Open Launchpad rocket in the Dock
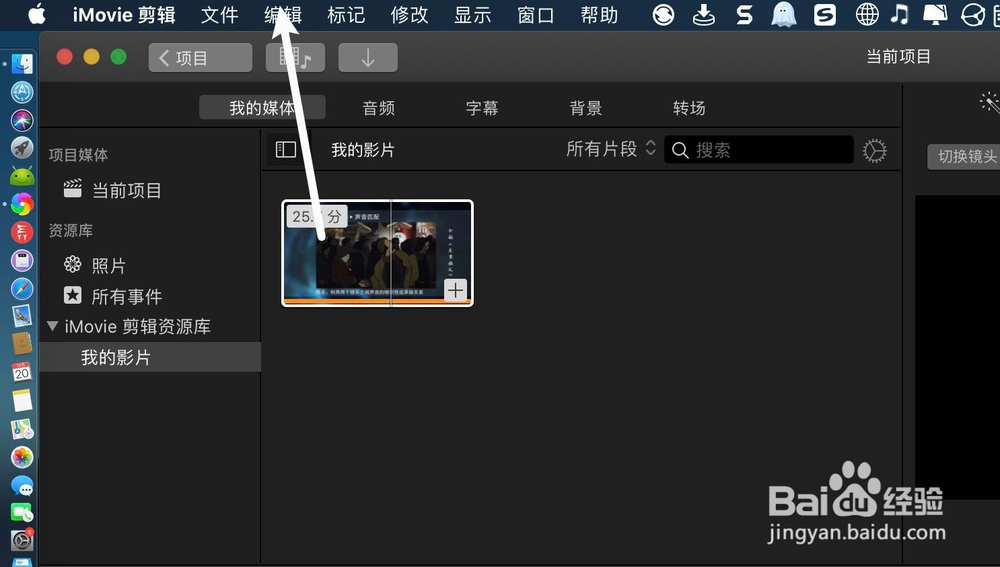The image size is (1000, 567). point(22,148)
